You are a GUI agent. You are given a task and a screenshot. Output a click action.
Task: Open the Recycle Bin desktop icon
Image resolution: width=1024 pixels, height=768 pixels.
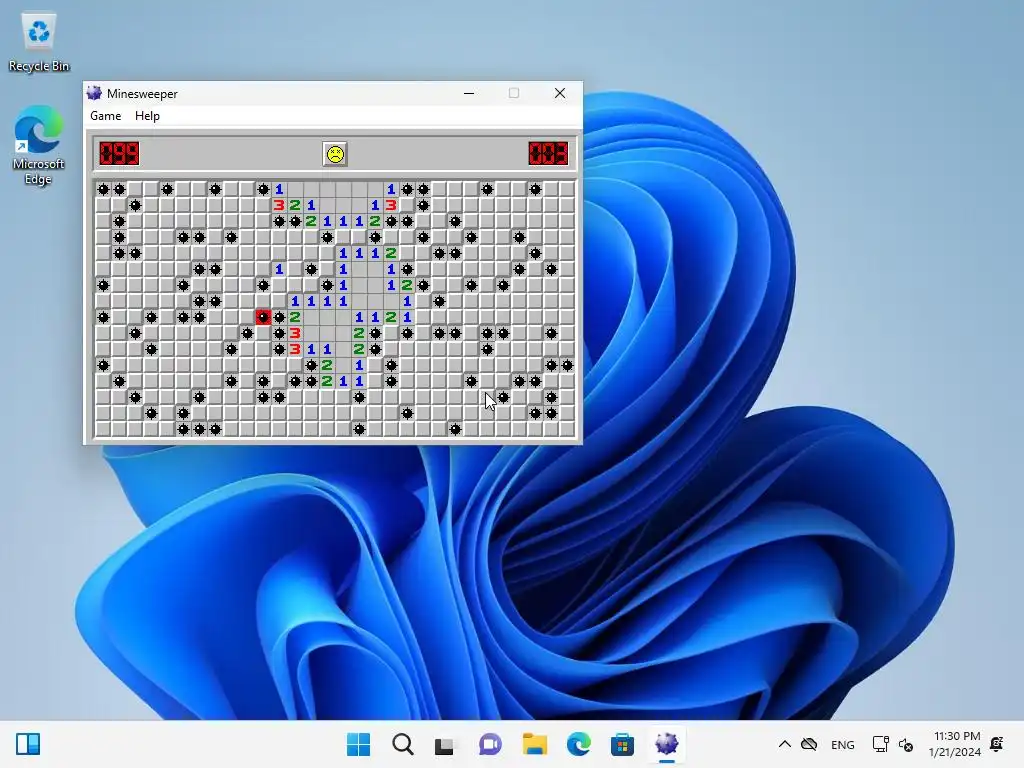click(x=39, y=42)
